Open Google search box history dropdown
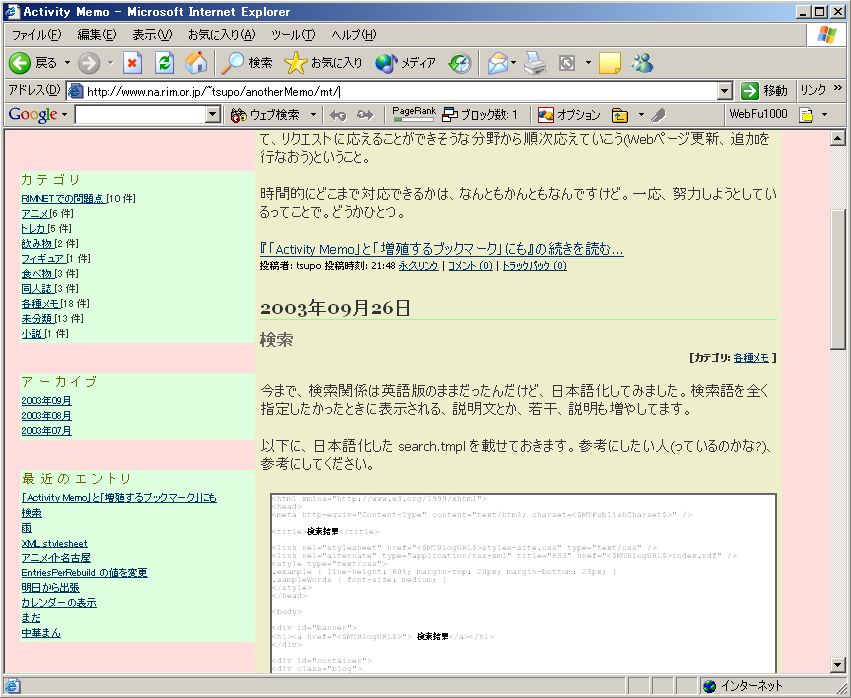 [x=212, y=115]
